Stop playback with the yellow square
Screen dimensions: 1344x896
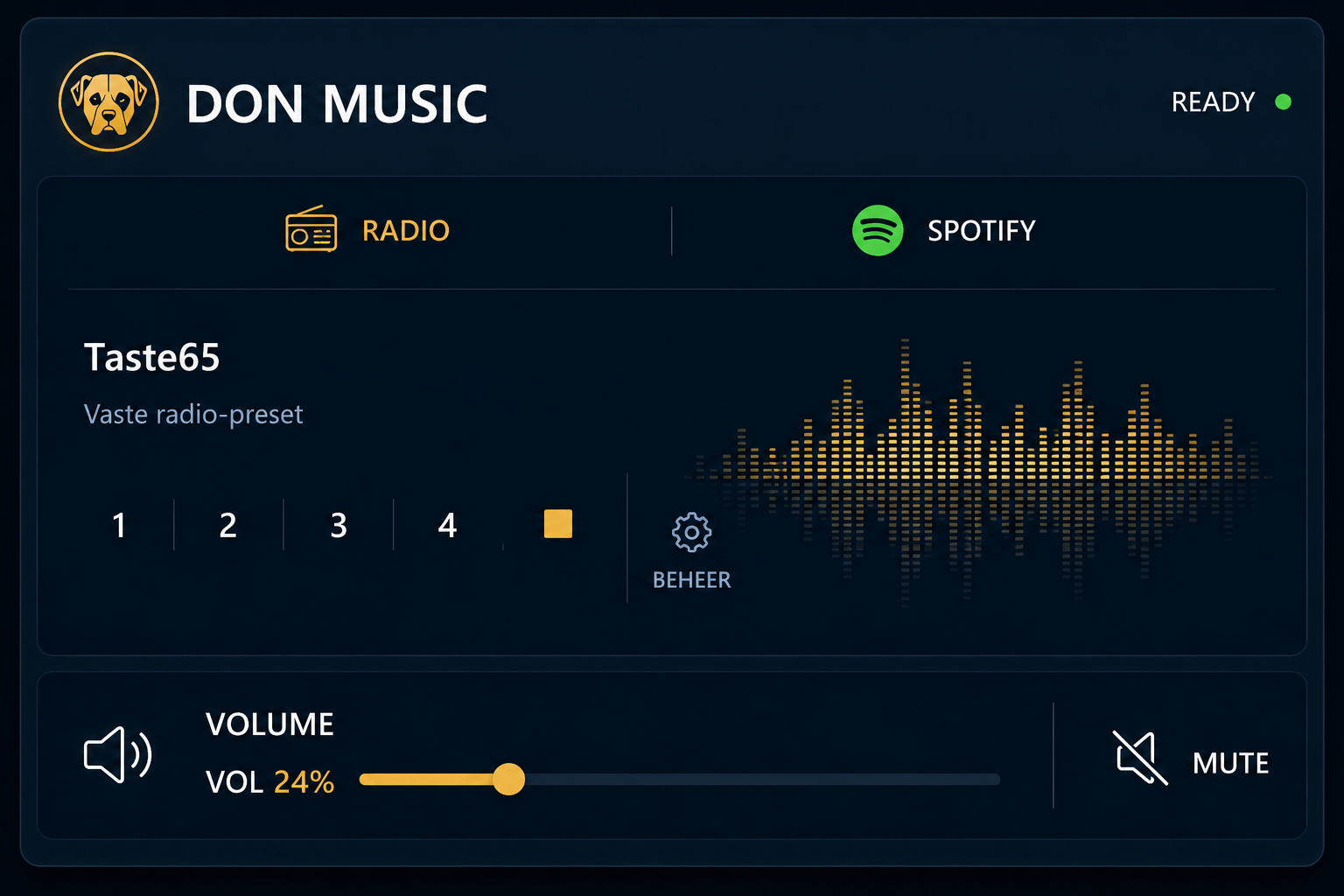558,524
